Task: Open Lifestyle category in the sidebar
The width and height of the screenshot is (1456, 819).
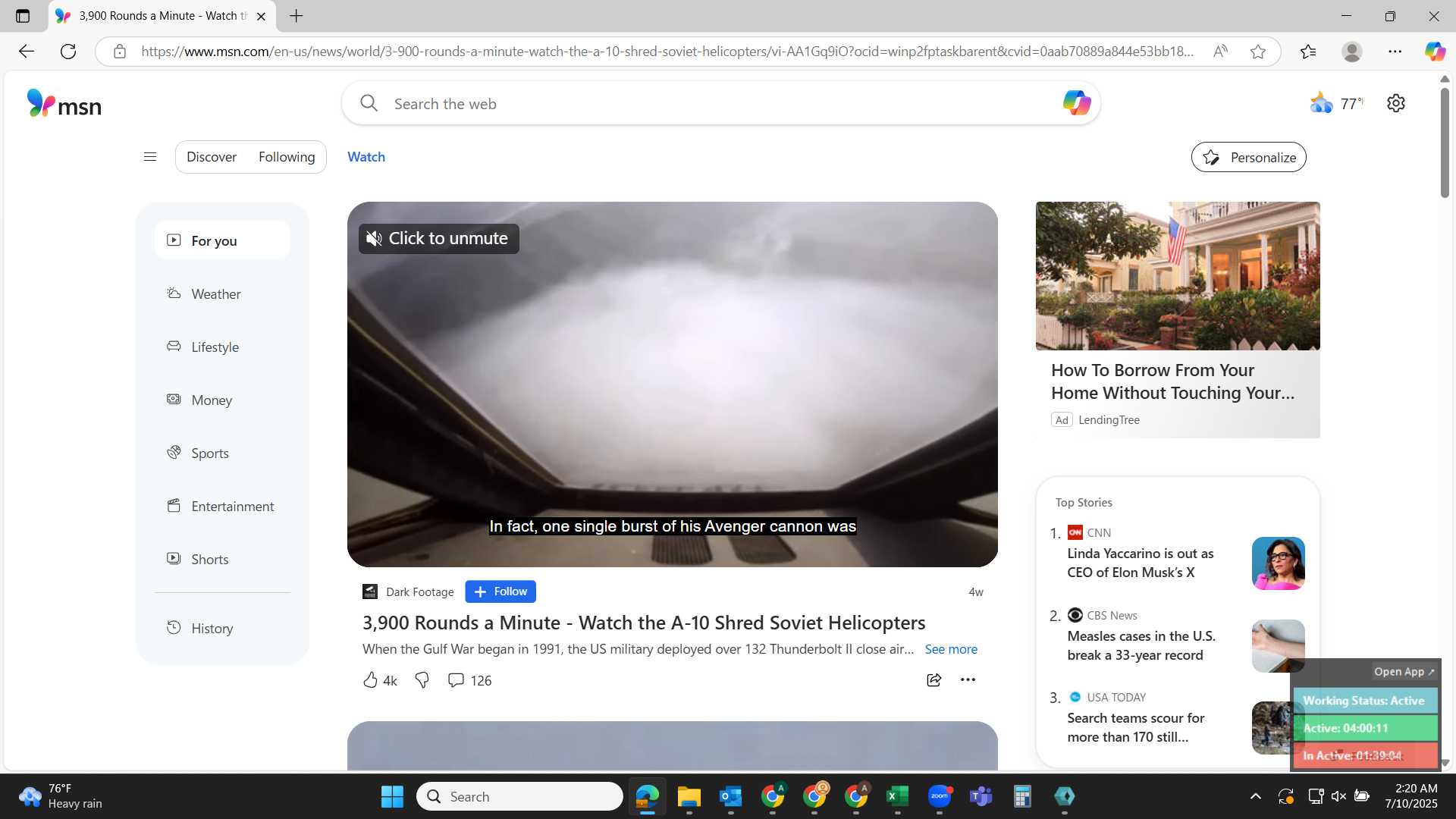Action: tap(222, 347)
